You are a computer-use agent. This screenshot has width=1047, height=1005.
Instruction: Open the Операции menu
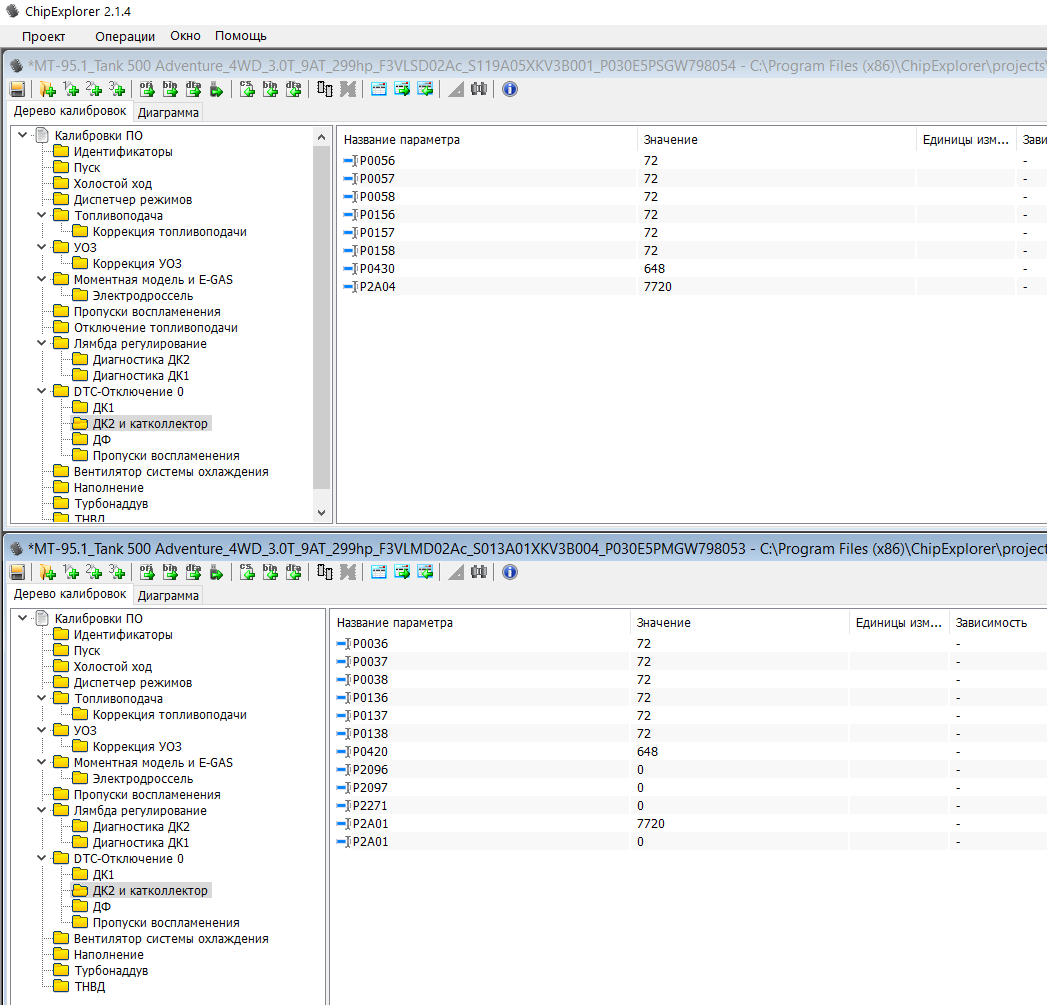[125, 36]
